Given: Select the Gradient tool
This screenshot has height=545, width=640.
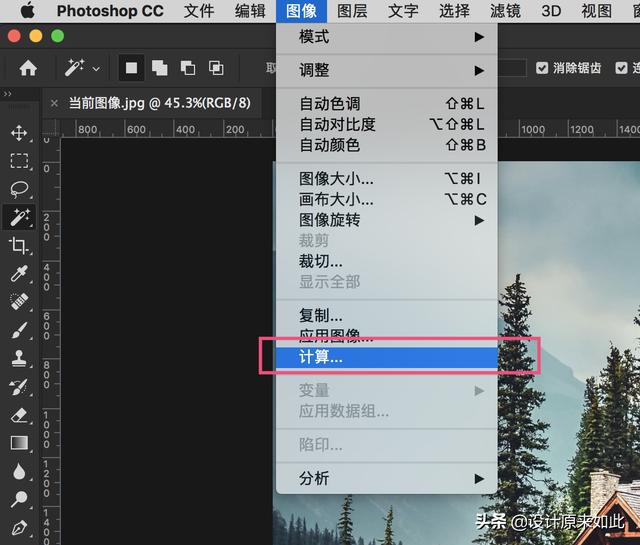Looking at the screenshot, I should coord(19,443).
